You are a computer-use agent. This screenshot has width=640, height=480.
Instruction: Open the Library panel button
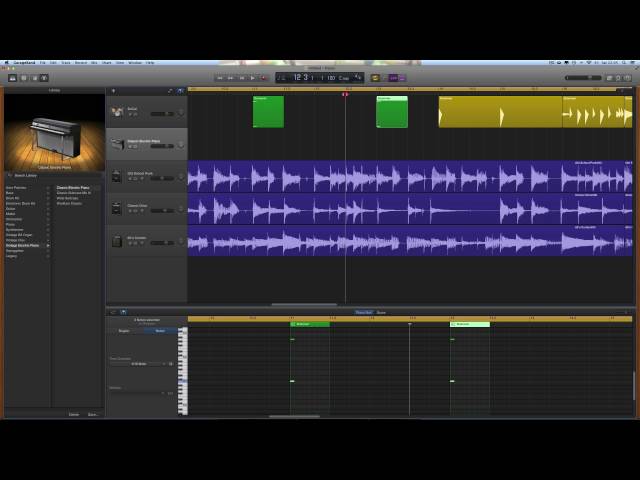13,78
